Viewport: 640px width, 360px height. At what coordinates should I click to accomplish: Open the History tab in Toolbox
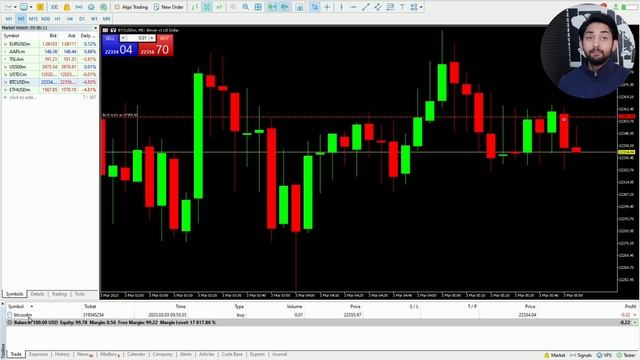click(62, 354)
